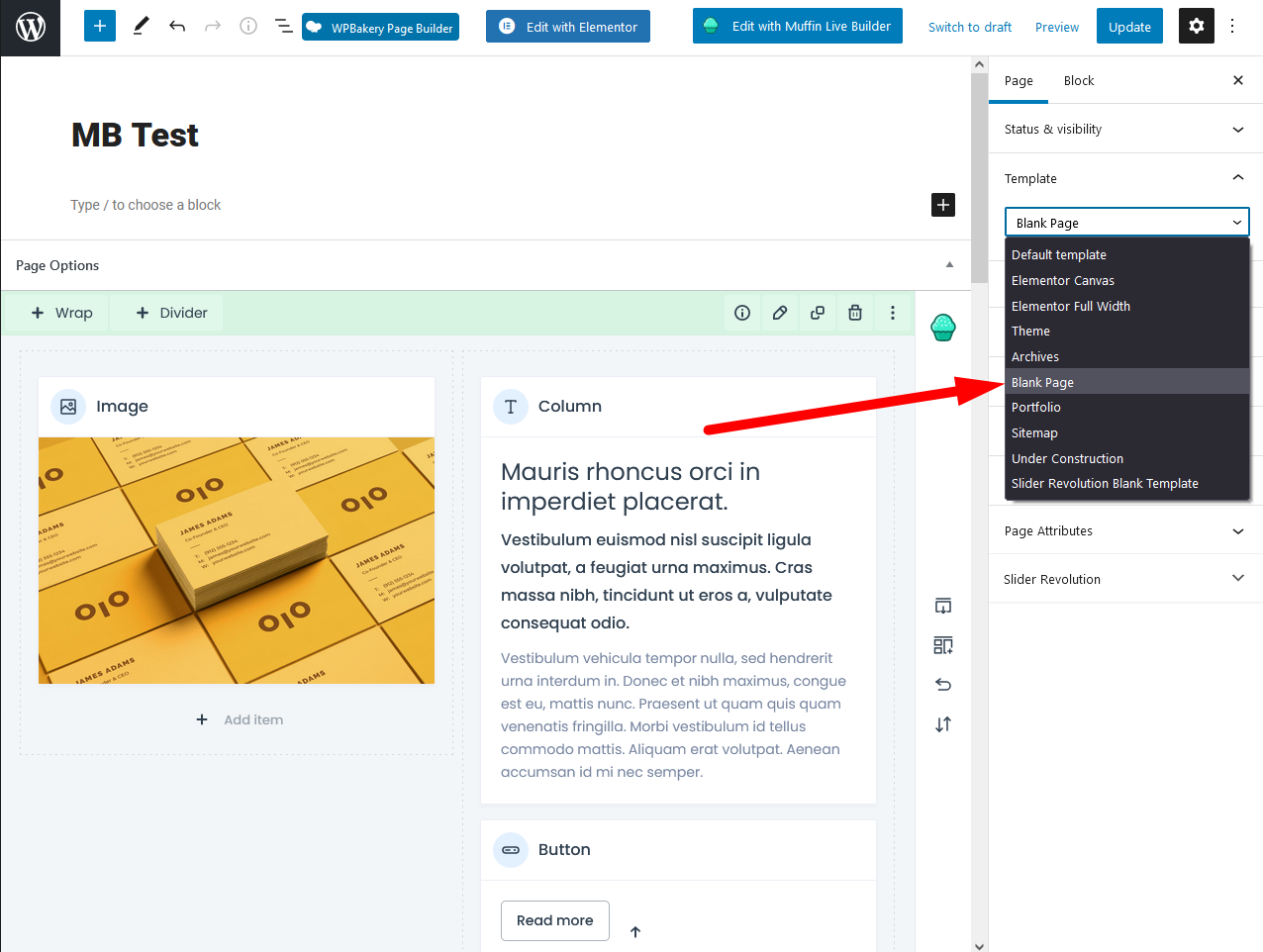Click the Update button
The height and width of the screenshot is (952, 1263).
(1129, 27)
